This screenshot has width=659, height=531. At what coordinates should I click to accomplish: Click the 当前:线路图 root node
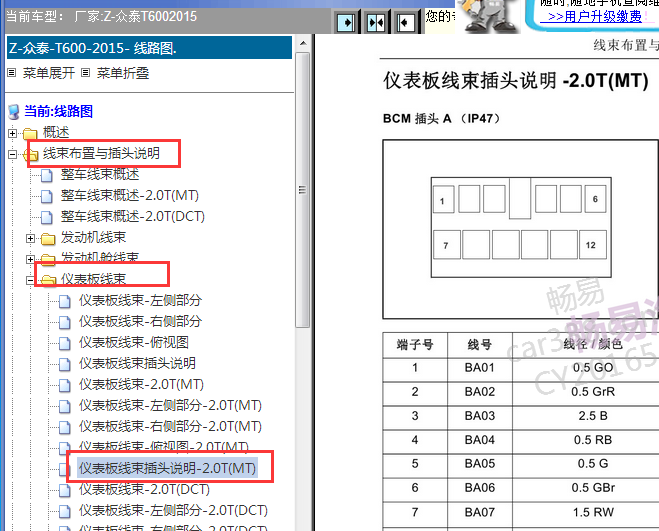tap(58, 111)
